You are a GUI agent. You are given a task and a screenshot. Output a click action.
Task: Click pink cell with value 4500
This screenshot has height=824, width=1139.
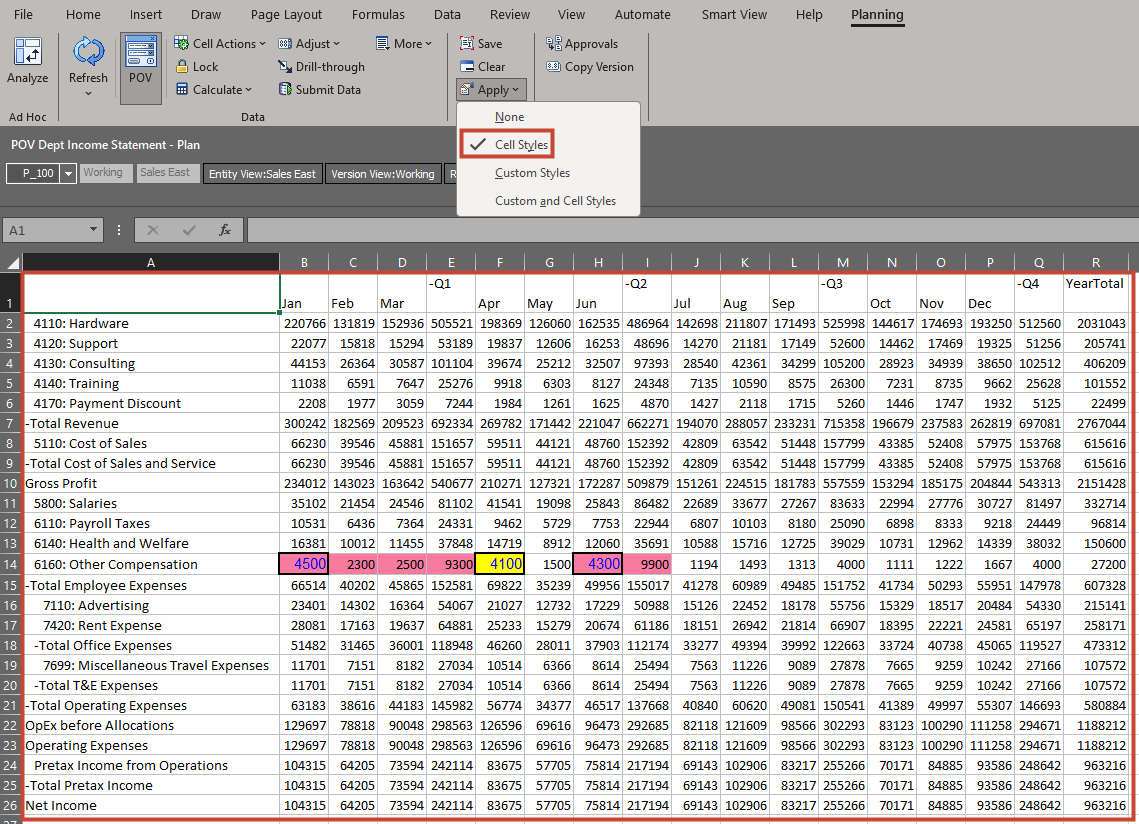[304, 564]
